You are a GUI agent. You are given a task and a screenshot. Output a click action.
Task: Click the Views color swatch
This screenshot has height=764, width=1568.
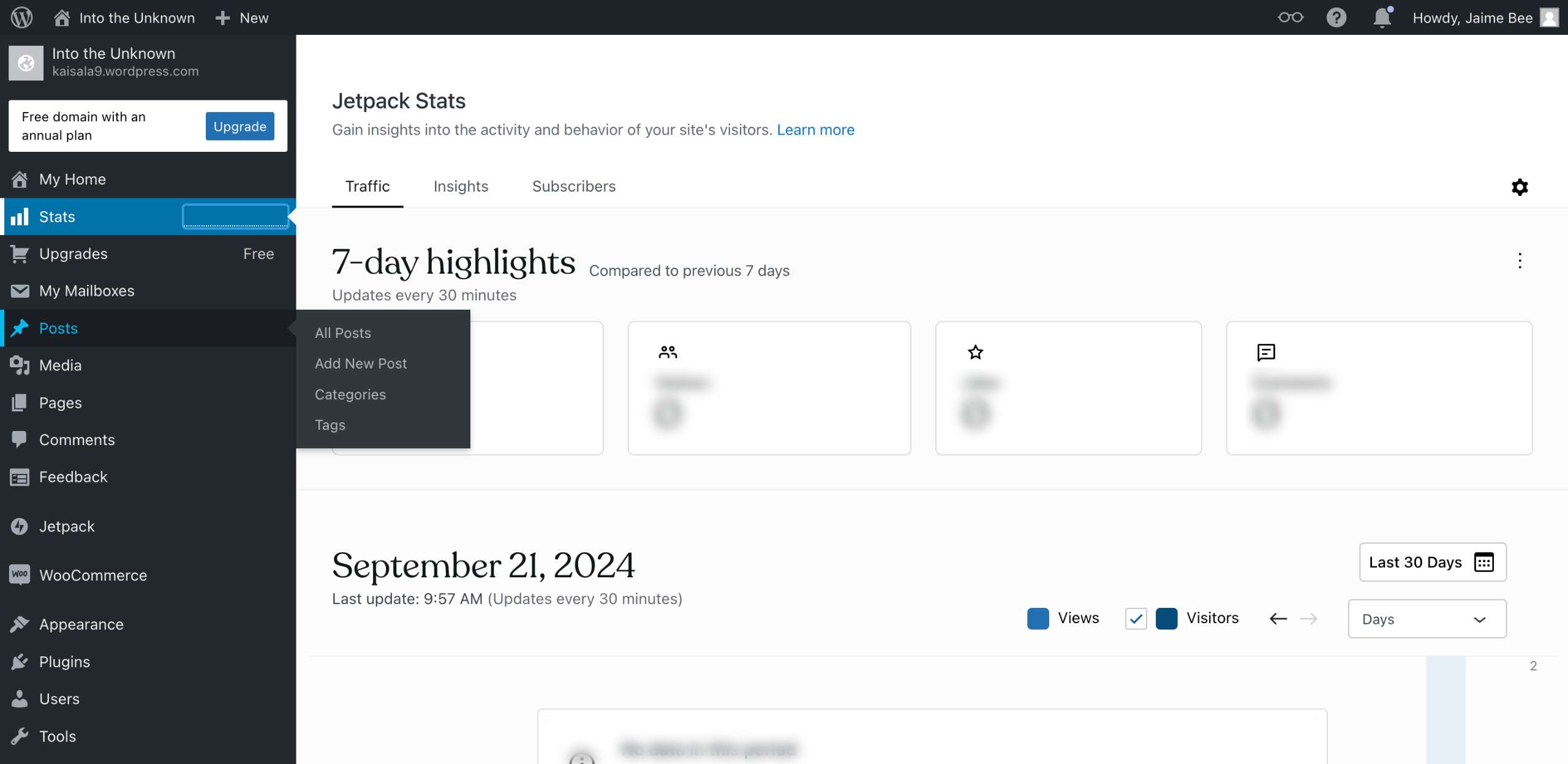[1038, 618]
